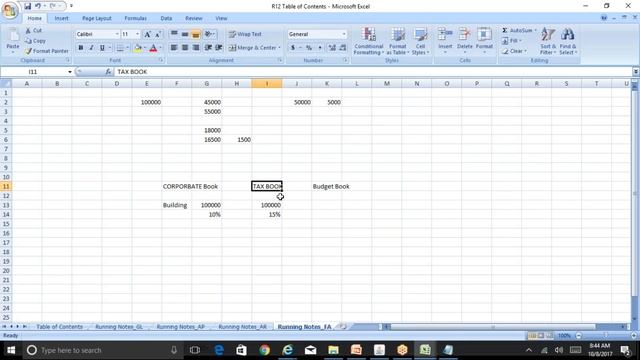
Task: Switch to the View ribbon tab
Action: (x=221, y=18)
